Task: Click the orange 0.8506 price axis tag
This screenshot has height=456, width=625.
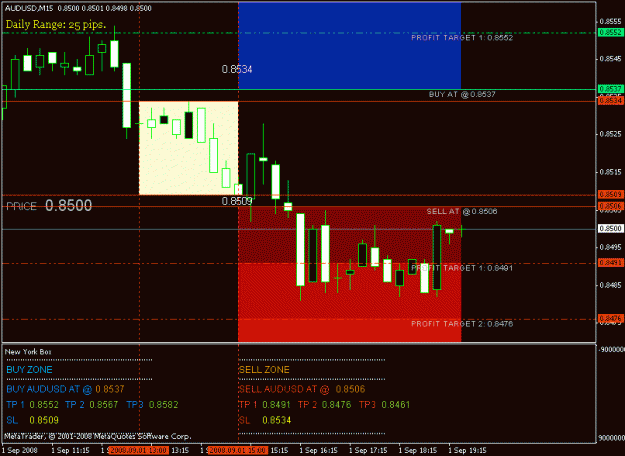Action: click(x=610, y=206)
